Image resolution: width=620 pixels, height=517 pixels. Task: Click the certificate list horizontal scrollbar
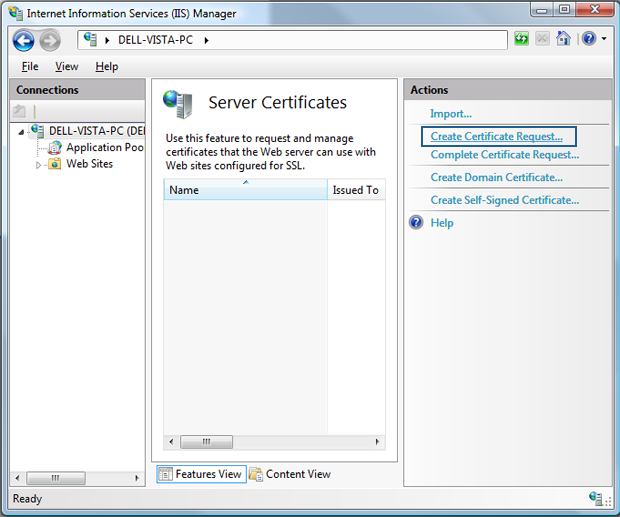274,441
